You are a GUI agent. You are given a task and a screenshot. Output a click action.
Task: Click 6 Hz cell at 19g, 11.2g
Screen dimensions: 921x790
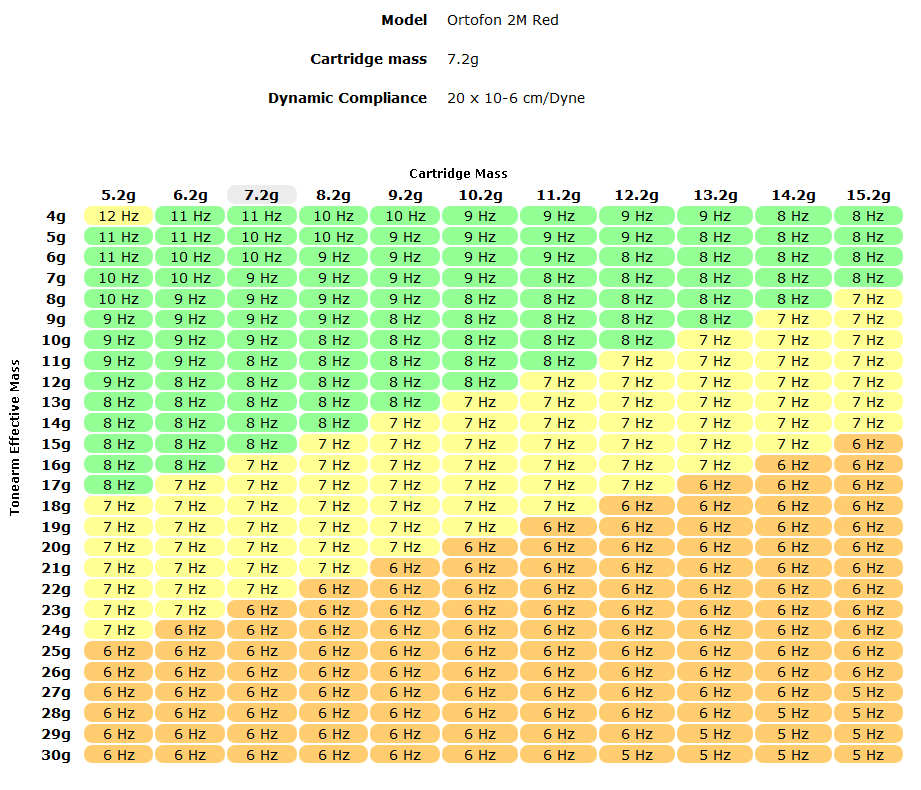(x=558, y=527)
